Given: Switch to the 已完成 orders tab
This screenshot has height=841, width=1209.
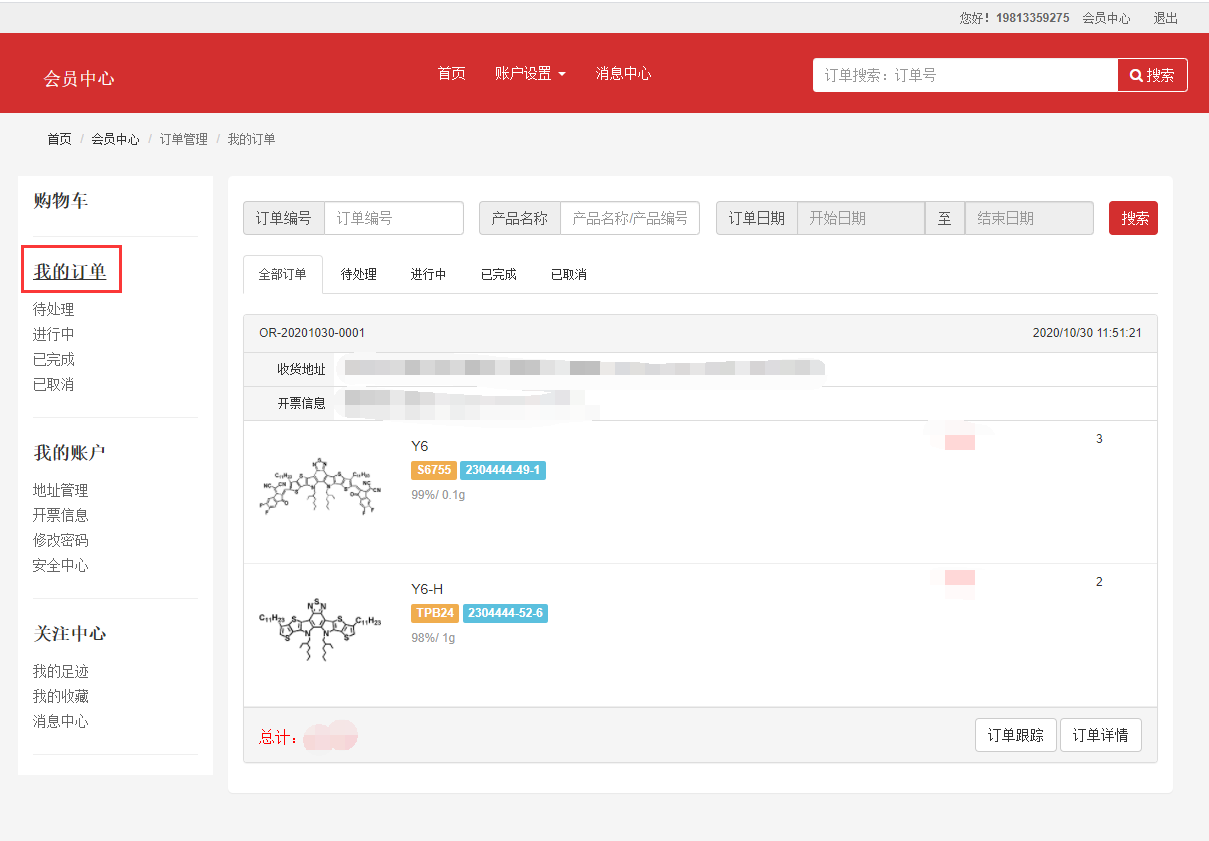Looking at the screenshot, I should point(498,274).
